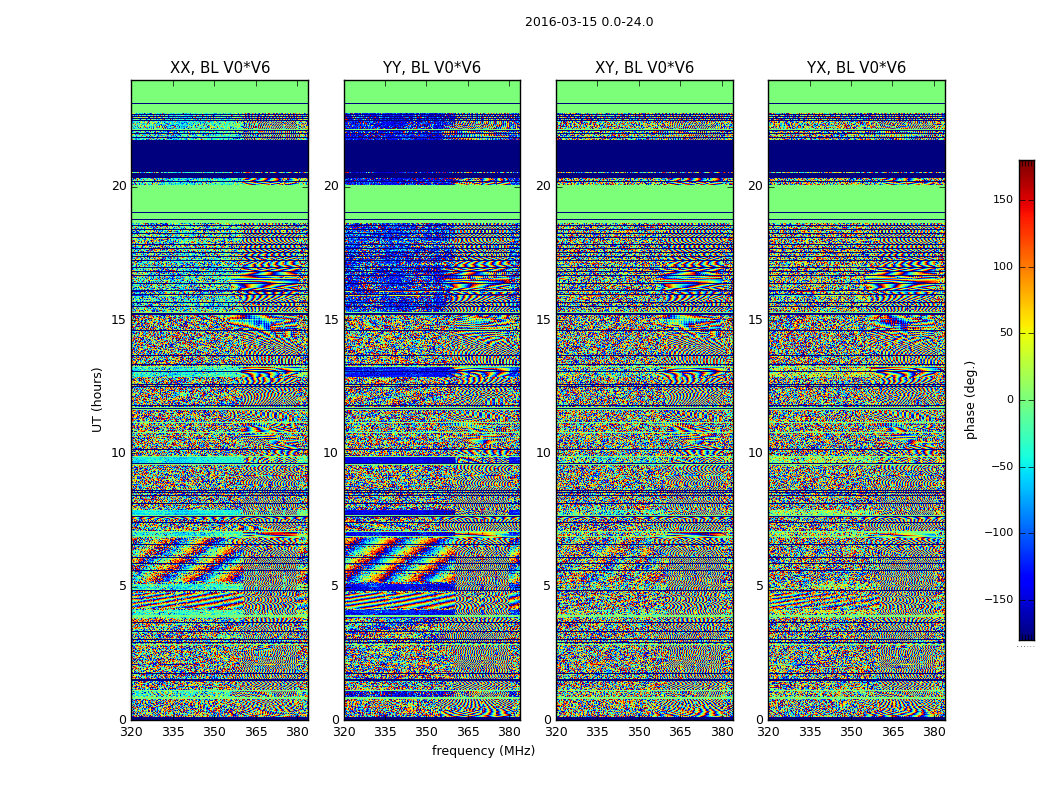Click the XX panel y-tick label "15"
This screenshot has height=800, width=1050.
coord(119,319)
